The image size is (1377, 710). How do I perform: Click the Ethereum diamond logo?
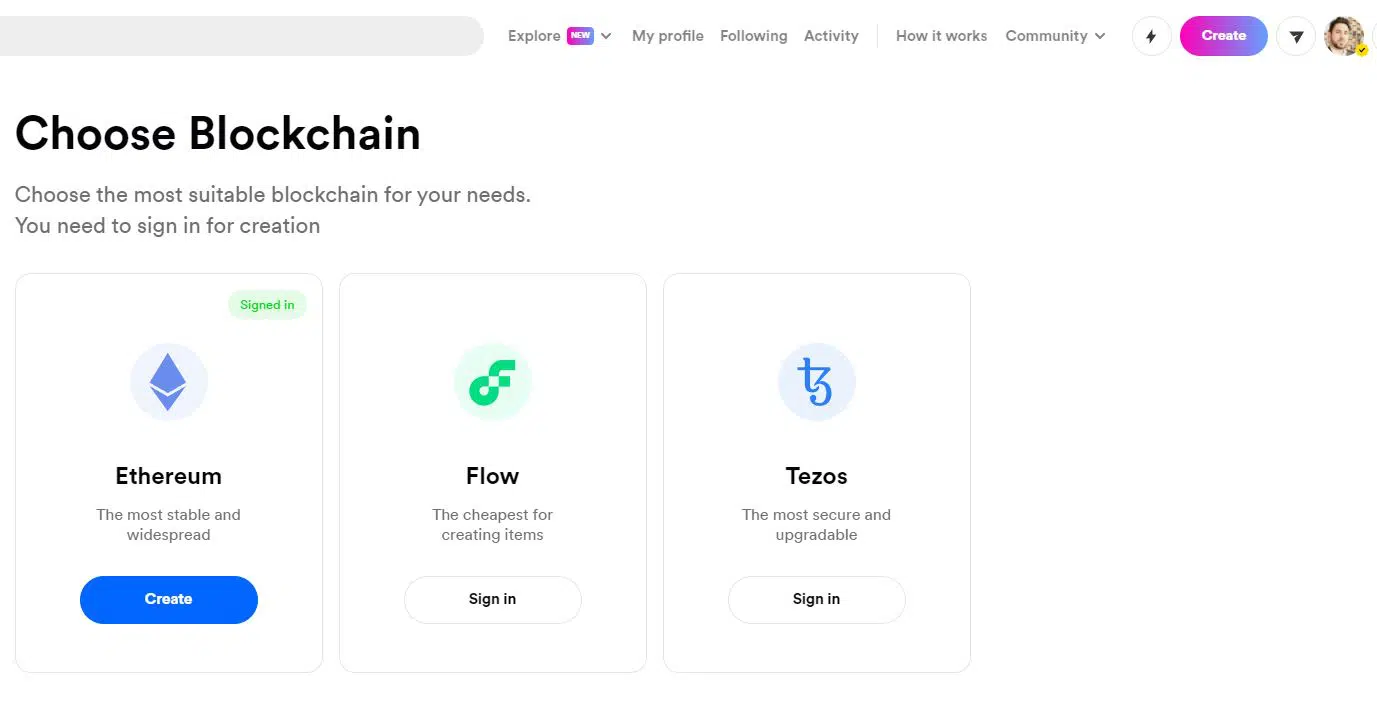pos(168,382)
